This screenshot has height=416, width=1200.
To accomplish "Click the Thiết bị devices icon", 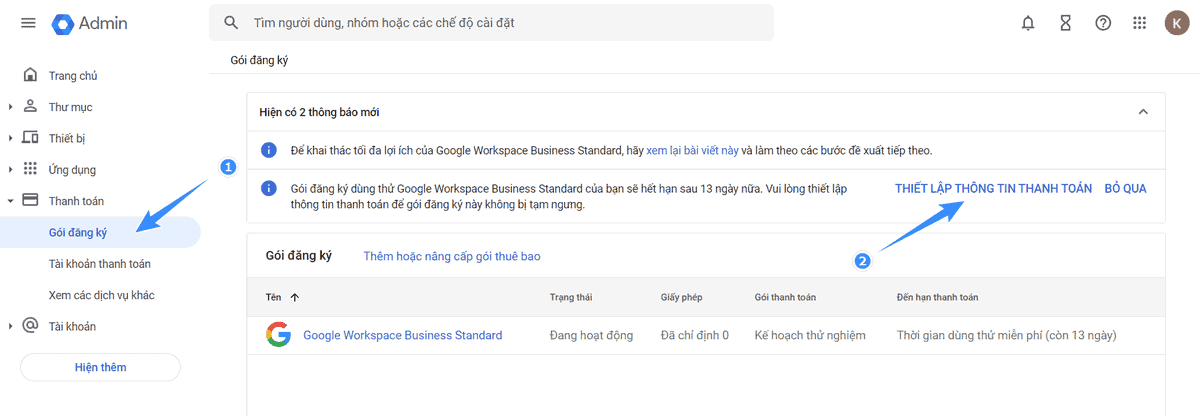I will [30, 138].
